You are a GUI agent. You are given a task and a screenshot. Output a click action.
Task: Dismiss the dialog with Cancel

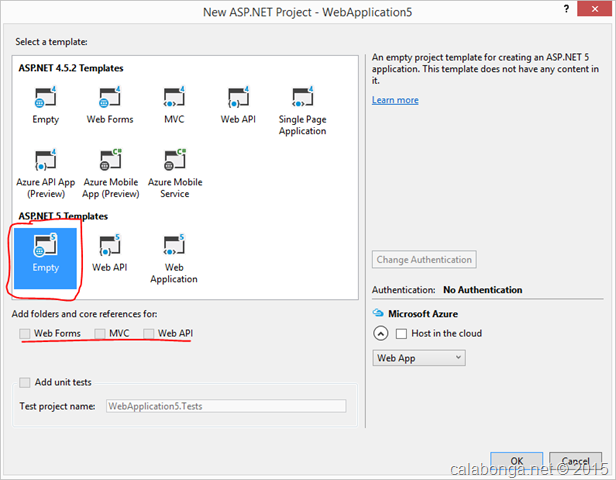(576, 460)
